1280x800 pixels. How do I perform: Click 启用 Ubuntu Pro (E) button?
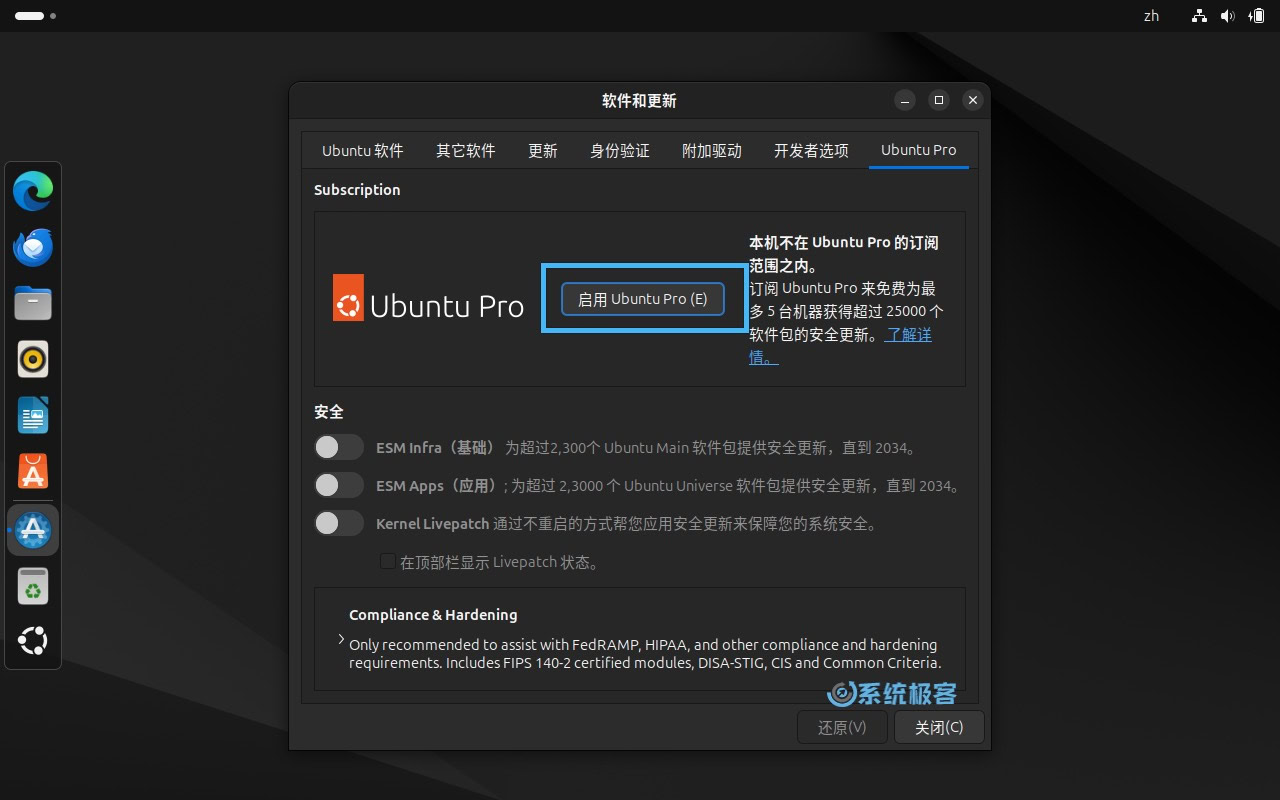point(642,299)
